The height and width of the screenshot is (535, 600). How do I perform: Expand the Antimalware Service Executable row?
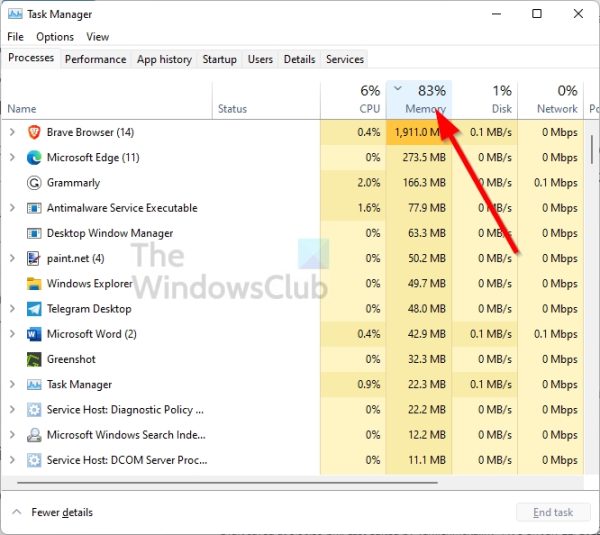pos(12,208)
